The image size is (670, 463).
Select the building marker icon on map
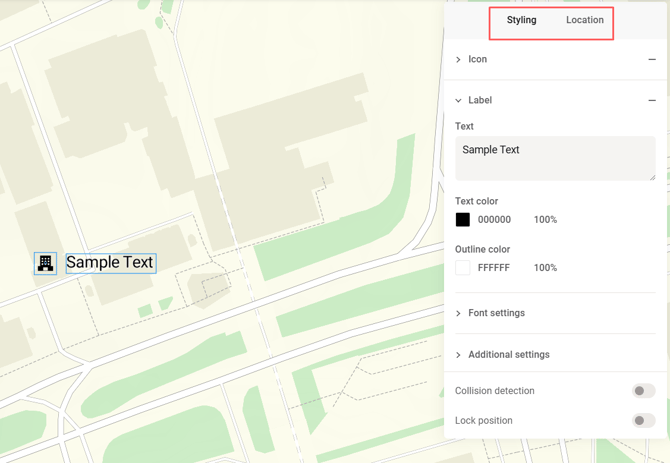click(x=45, y=263)
